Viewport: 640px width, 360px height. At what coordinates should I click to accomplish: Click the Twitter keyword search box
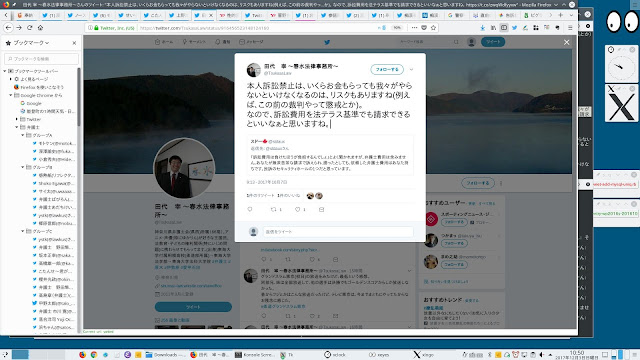429,42
